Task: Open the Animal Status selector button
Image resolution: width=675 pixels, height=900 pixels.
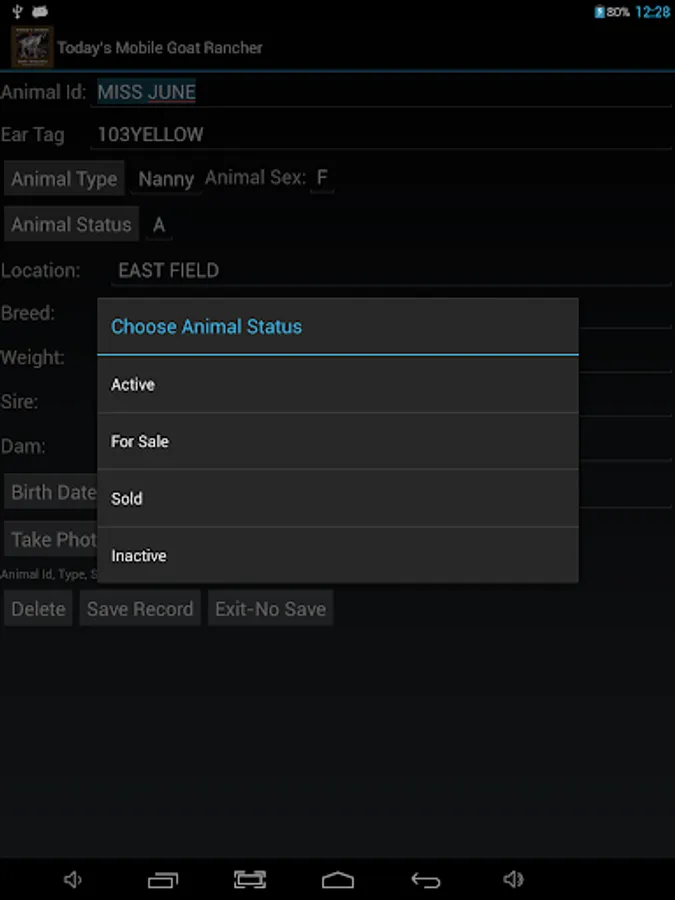Action: tap(71, 225)
